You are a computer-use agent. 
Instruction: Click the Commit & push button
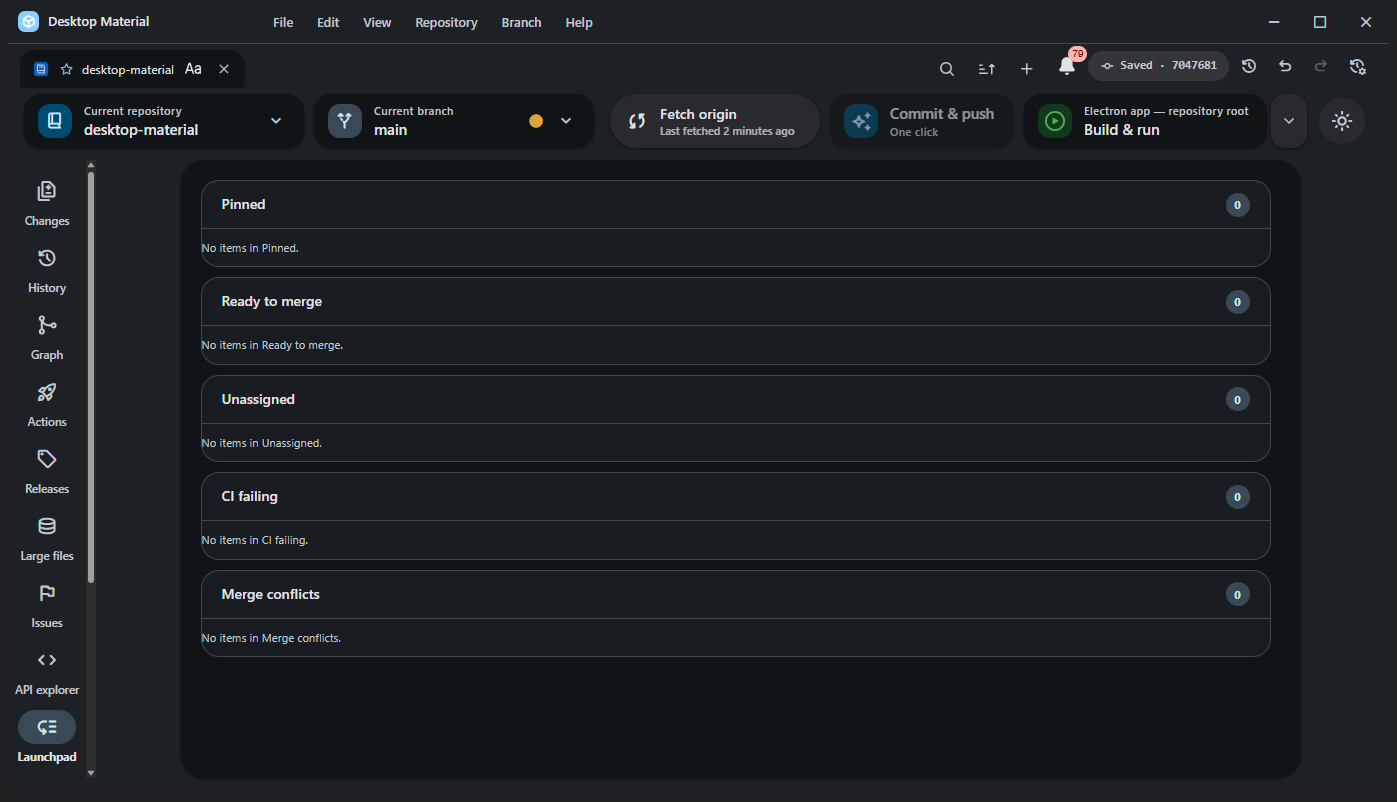click(923, 121)
